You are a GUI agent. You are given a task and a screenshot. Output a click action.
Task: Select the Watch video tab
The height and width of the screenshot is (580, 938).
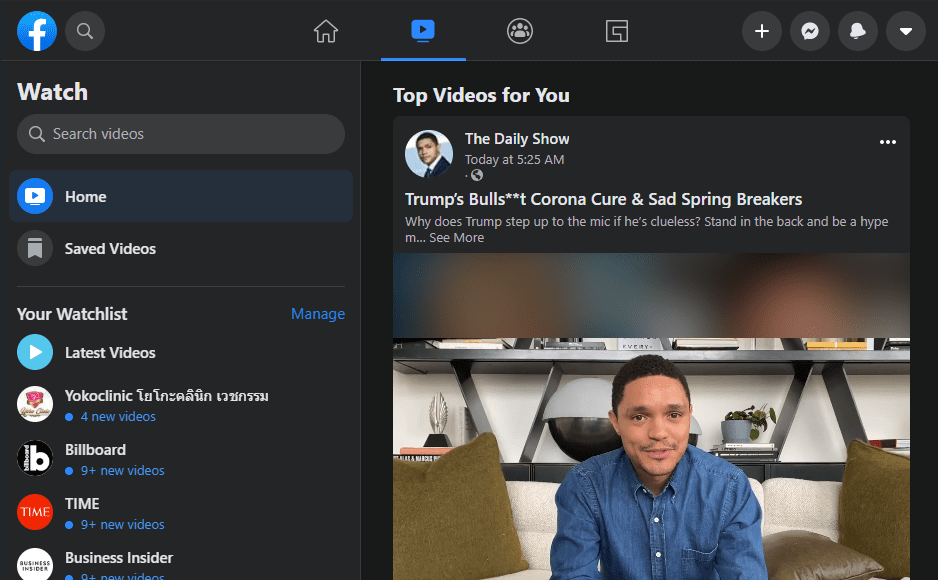[423, 30]
